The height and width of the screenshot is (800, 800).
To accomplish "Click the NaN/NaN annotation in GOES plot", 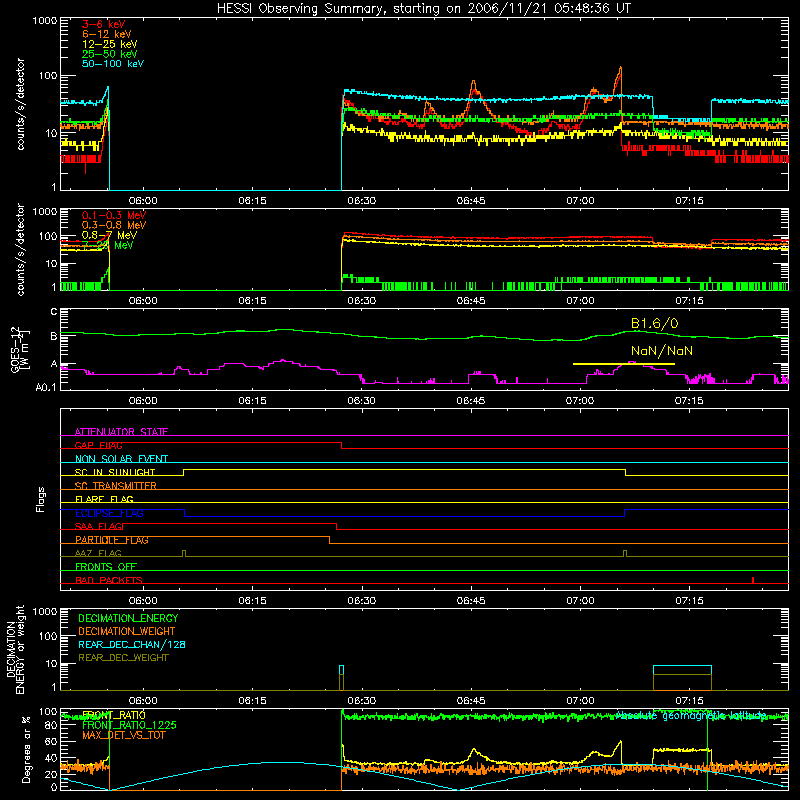I will (x=662, y=351).
